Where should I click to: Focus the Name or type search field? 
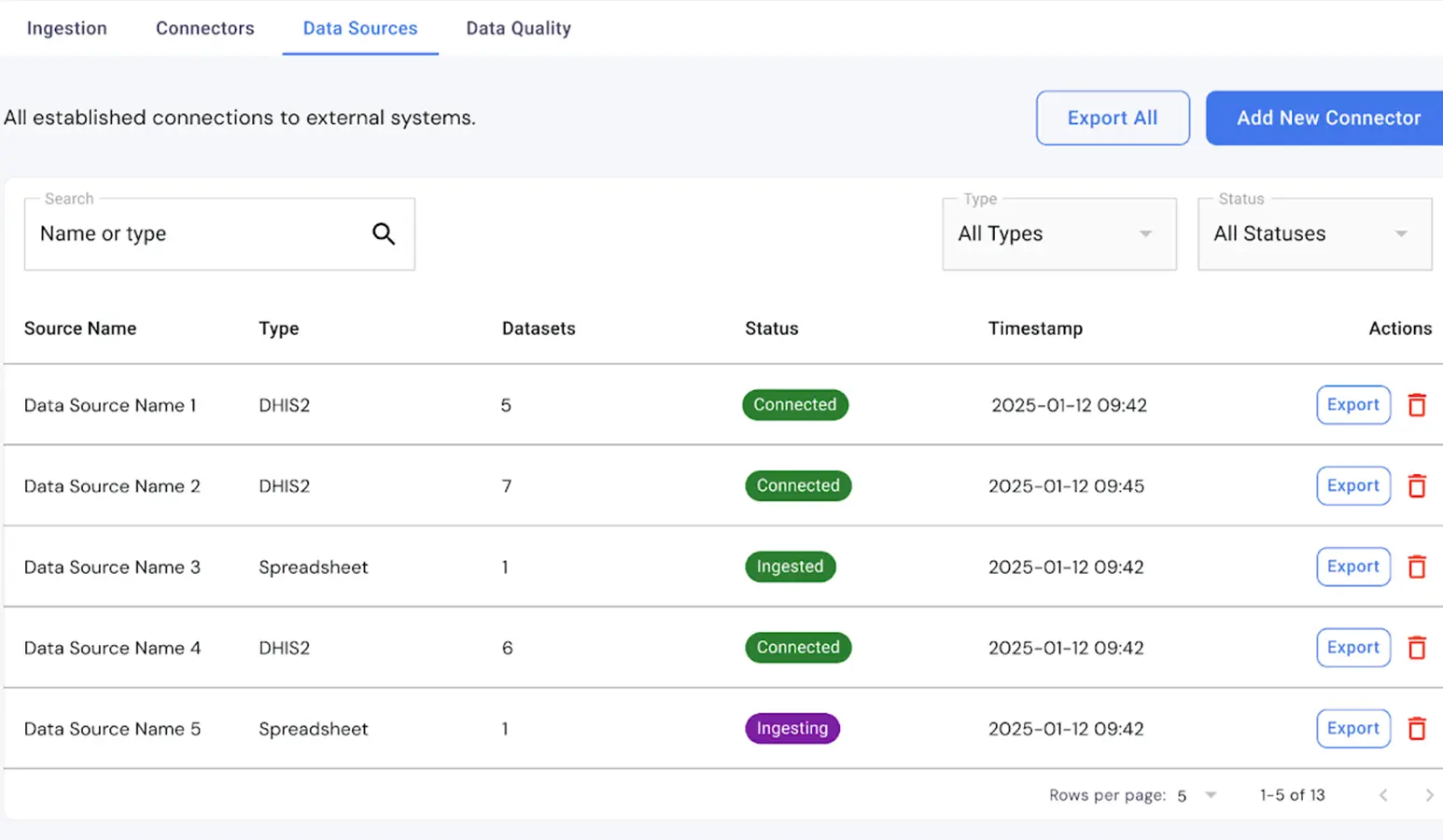pyautogui.click(x=196, y=234)
